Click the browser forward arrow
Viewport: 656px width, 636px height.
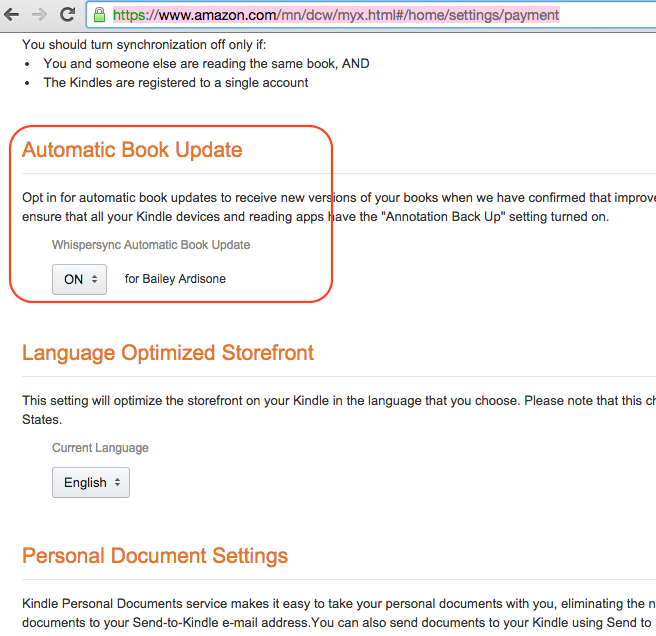coord(39,15)
